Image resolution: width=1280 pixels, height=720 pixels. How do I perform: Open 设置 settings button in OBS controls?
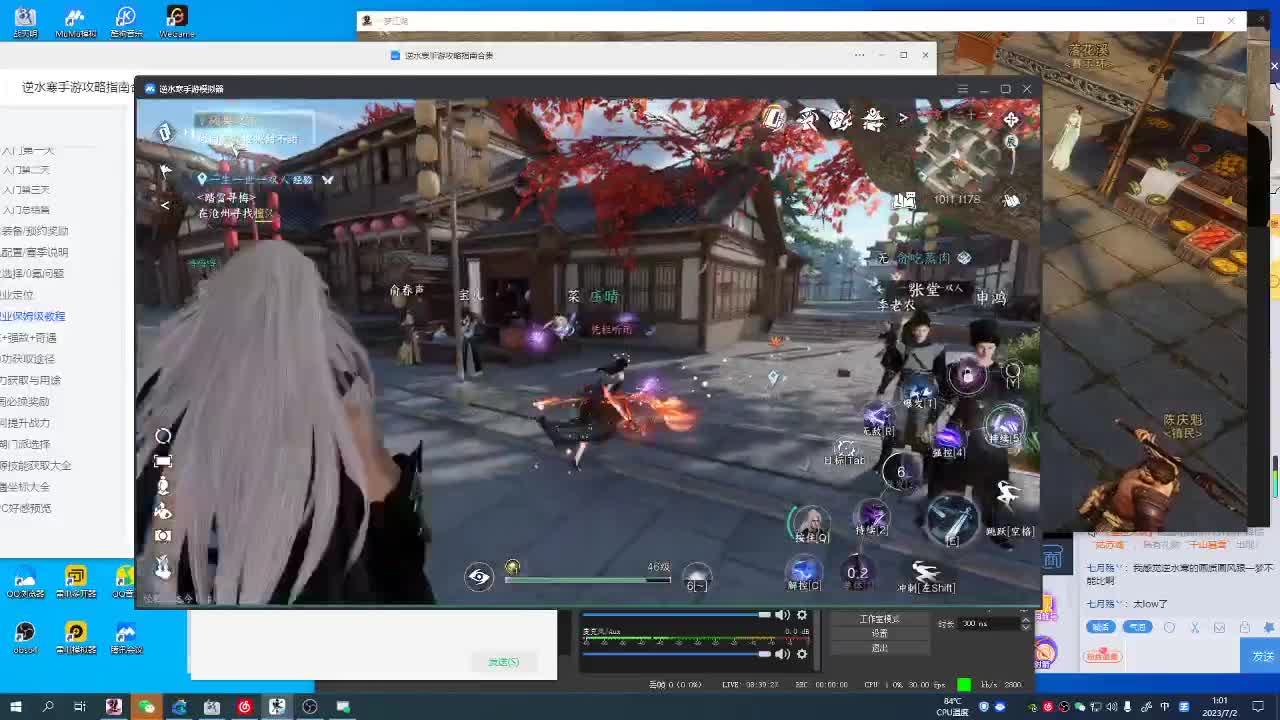pos(880,633)
